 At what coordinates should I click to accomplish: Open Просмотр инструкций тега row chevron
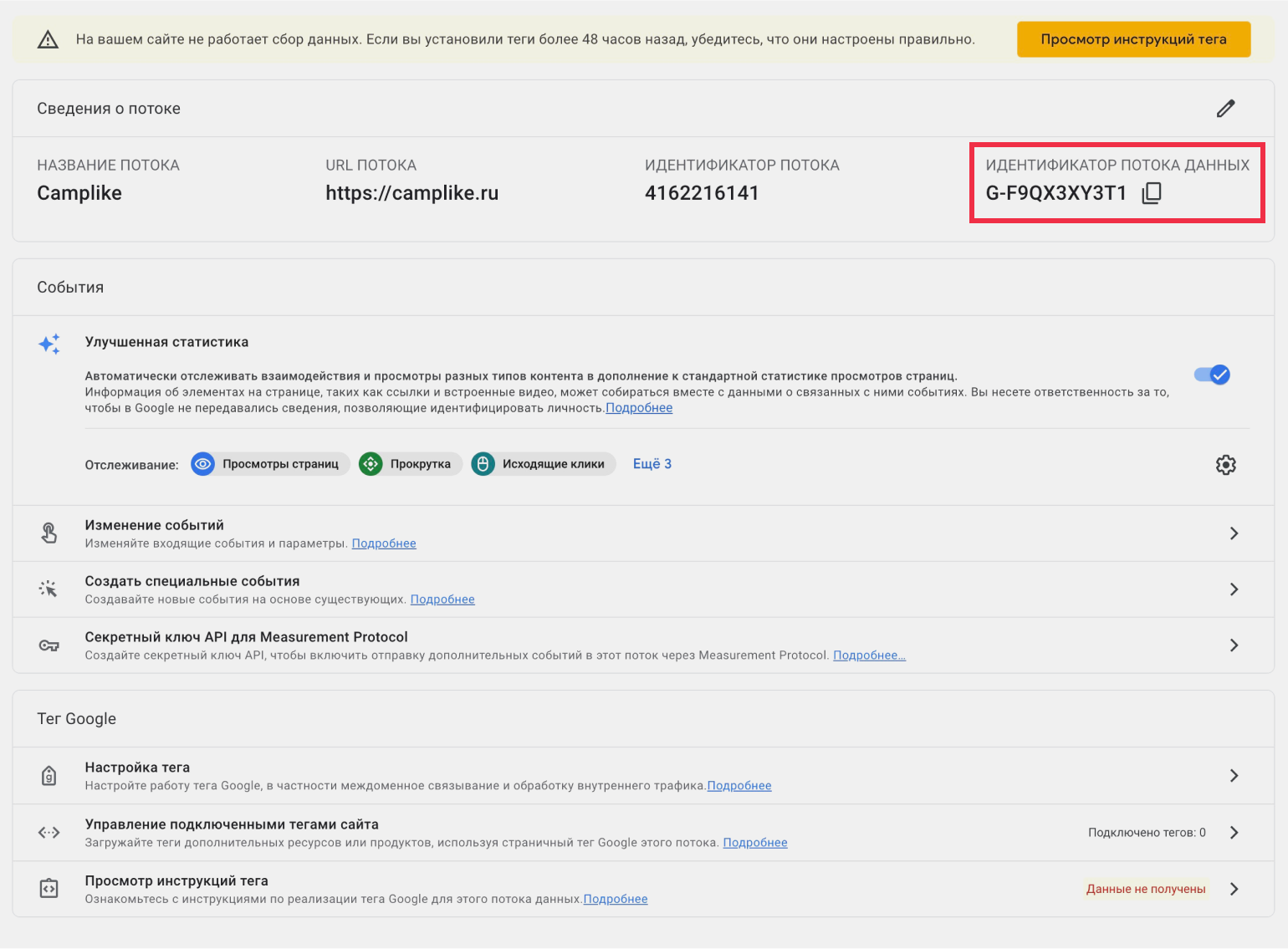1234,889
